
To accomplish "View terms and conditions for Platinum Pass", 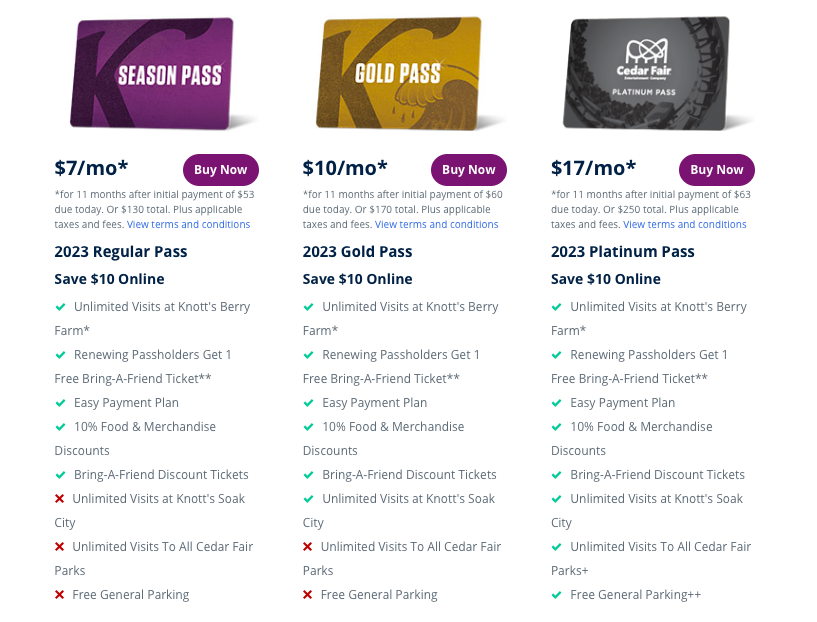I will coord(685,225).
